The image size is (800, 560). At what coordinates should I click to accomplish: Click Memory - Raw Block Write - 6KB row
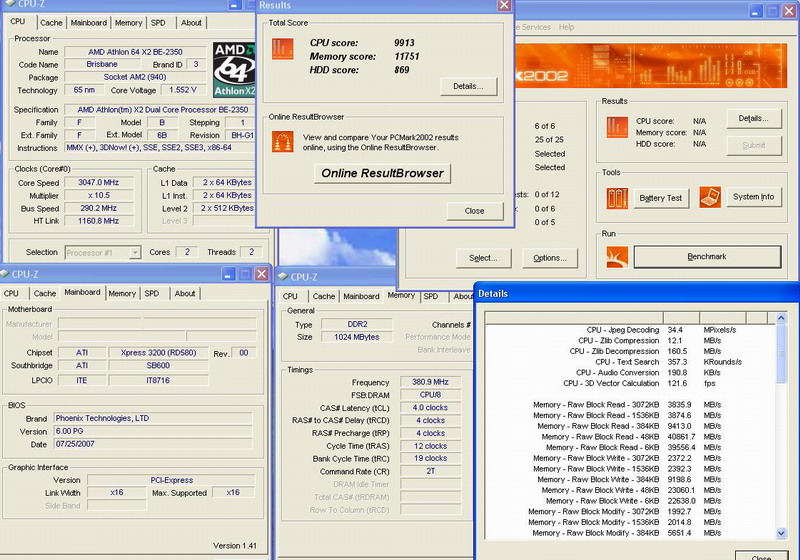(630, 501)
